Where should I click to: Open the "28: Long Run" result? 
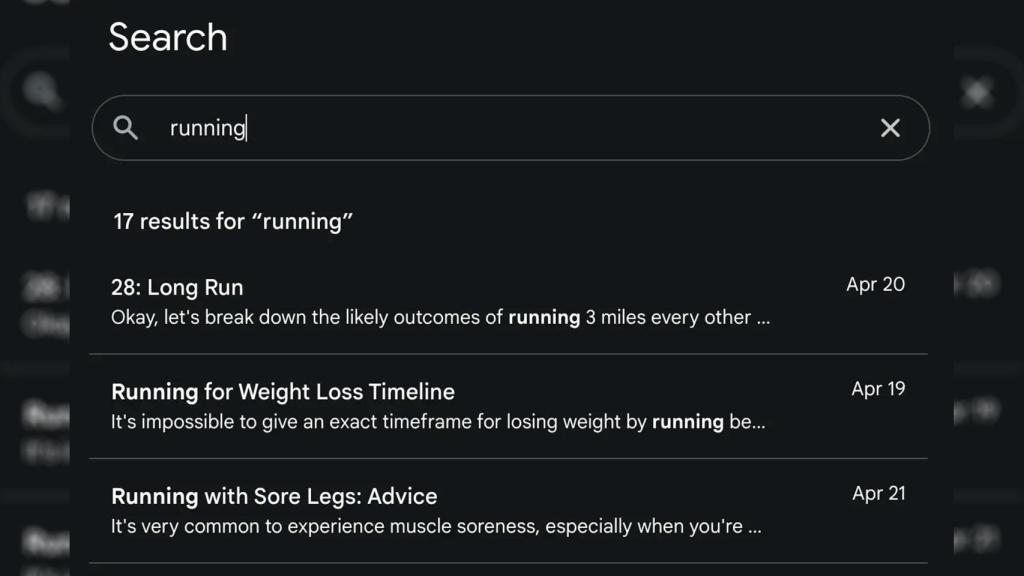pos(177,288)
